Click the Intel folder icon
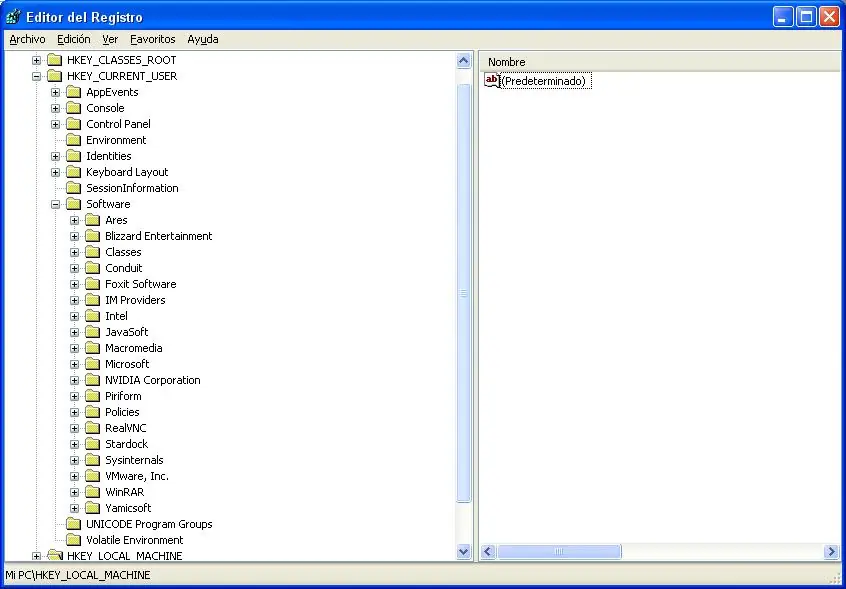The width and height of the screenshot is (846, 589). (x=93, y=316)
